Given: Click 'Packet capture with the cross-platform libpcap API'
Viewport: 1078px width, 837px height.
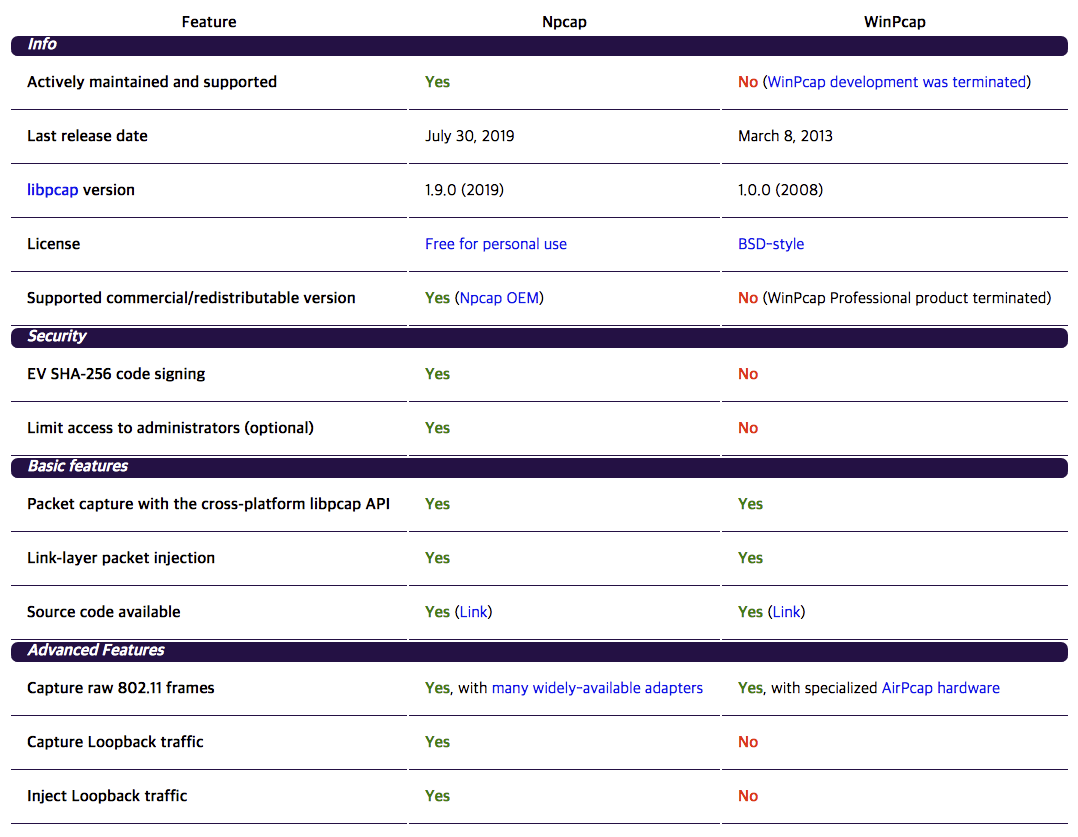Looking at the screenshot, I should (x=208, y=504).
